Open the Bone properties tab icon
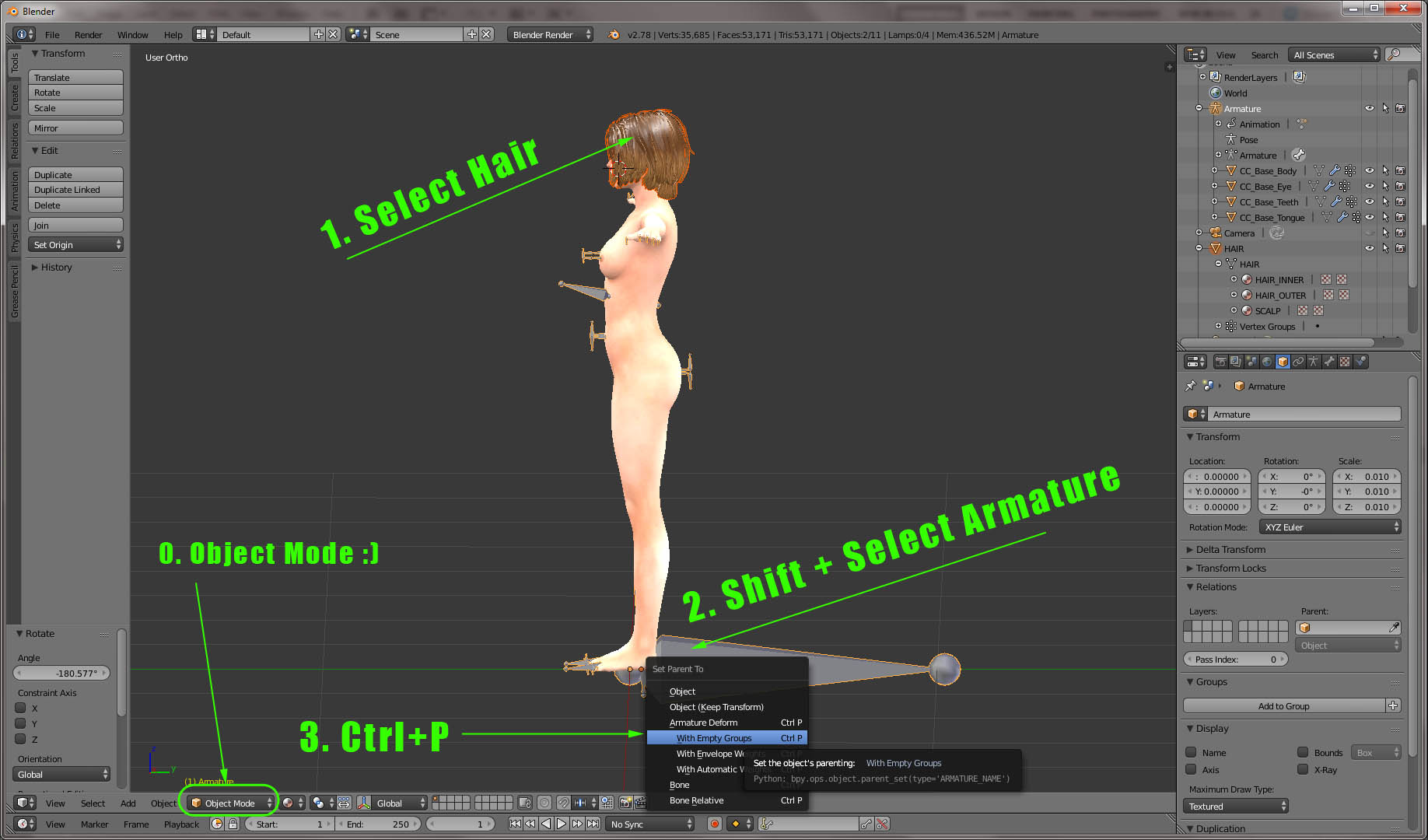Viewport: 1428px width, 840px height. point(1329,362)
